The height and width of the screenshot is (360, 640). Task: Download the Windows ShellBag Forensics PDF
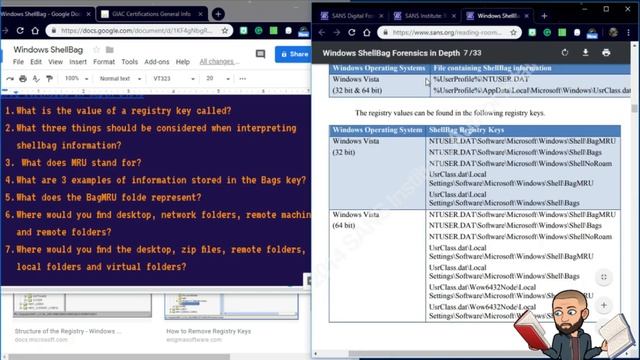(x=585, y=53)
